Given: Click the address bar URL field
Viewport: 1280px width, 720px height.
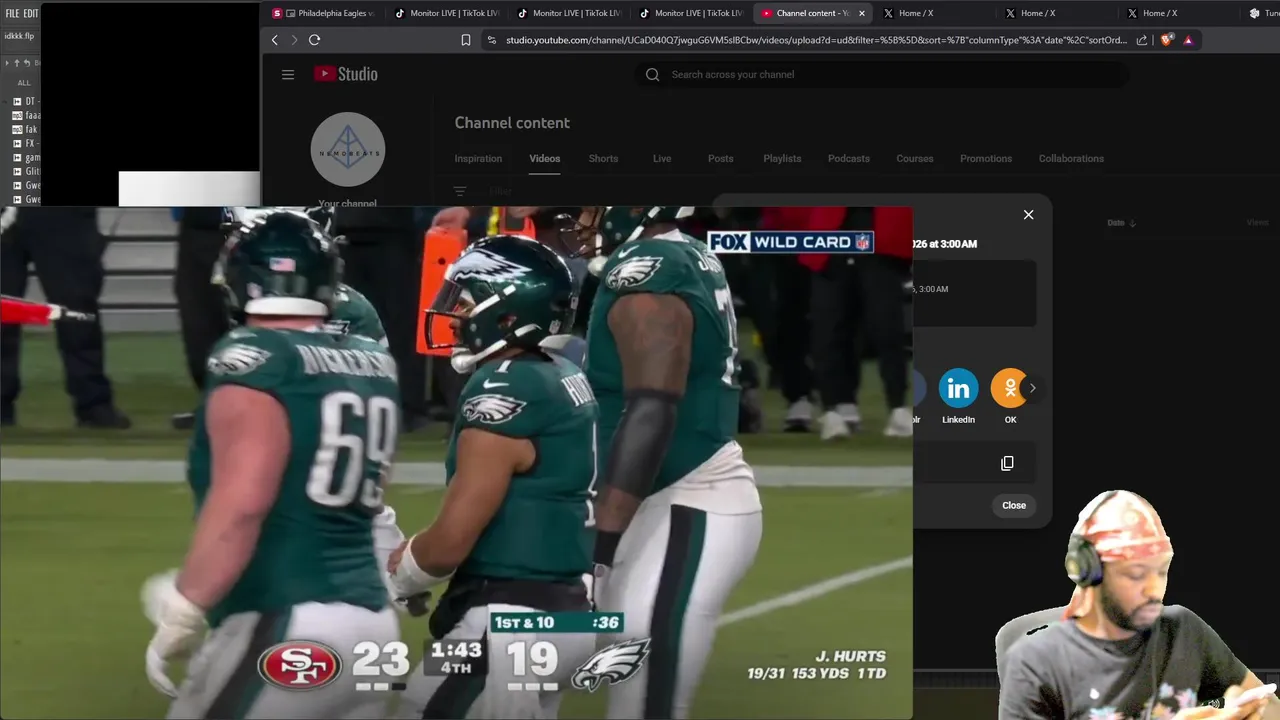Looking at the screenshot, I should 816,40.
